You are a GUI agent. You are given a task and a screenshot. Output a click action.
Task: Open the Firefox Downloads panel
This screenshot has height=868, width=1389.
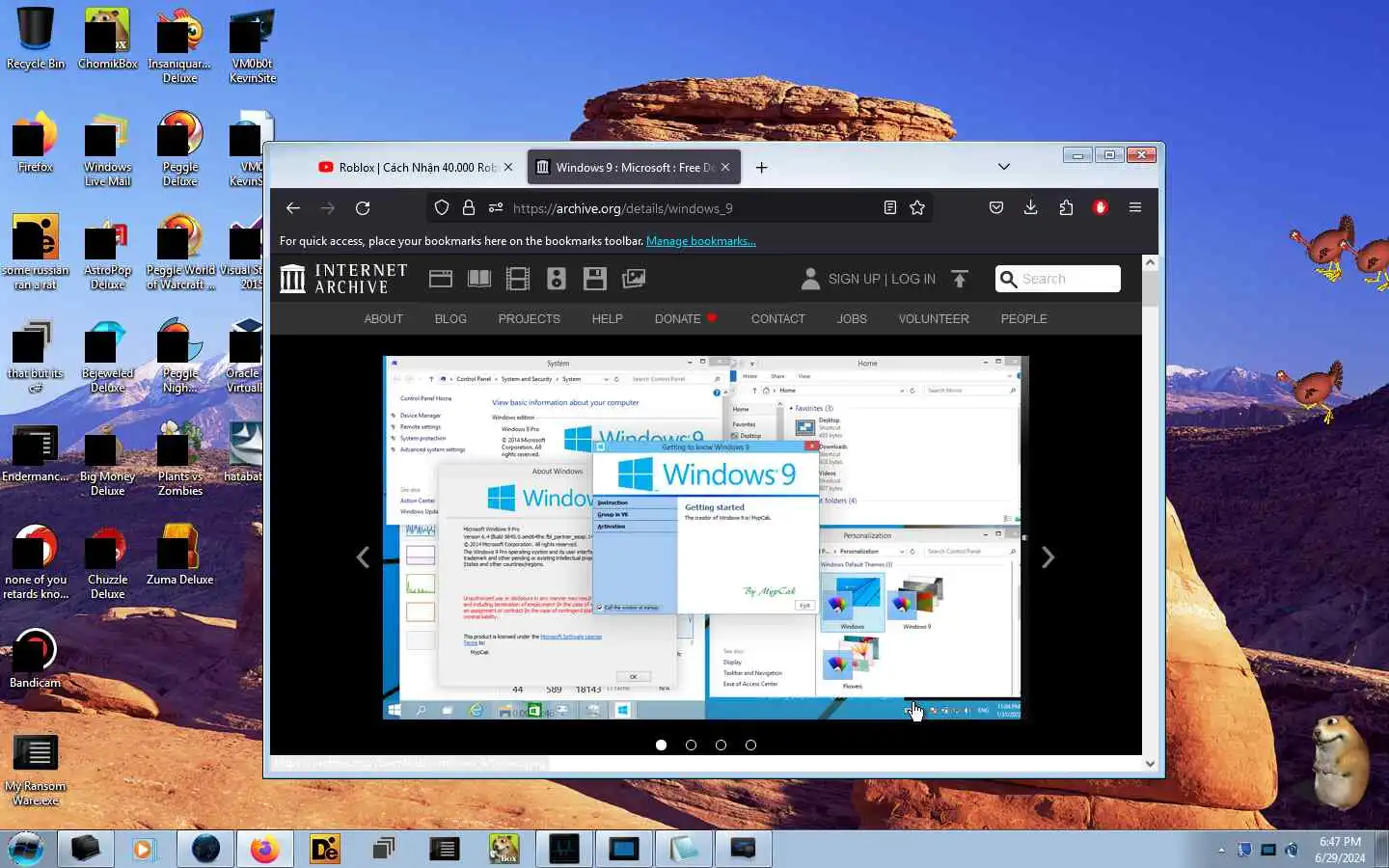pyautogui.click(x=1031, y=207)
